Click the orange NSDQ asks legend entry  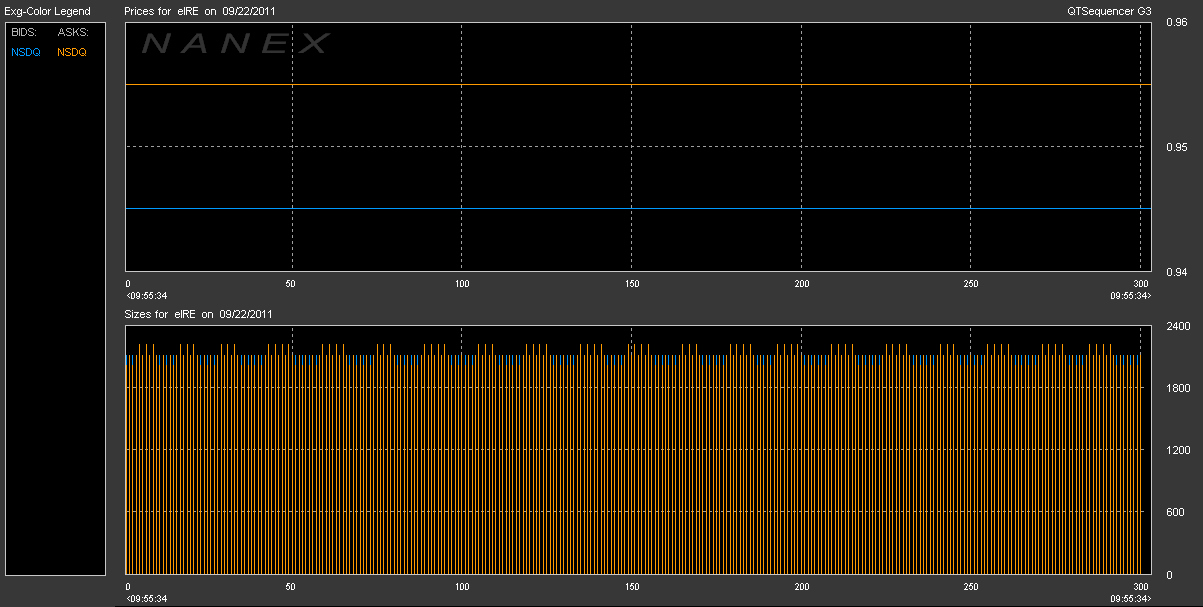(72, 52)
